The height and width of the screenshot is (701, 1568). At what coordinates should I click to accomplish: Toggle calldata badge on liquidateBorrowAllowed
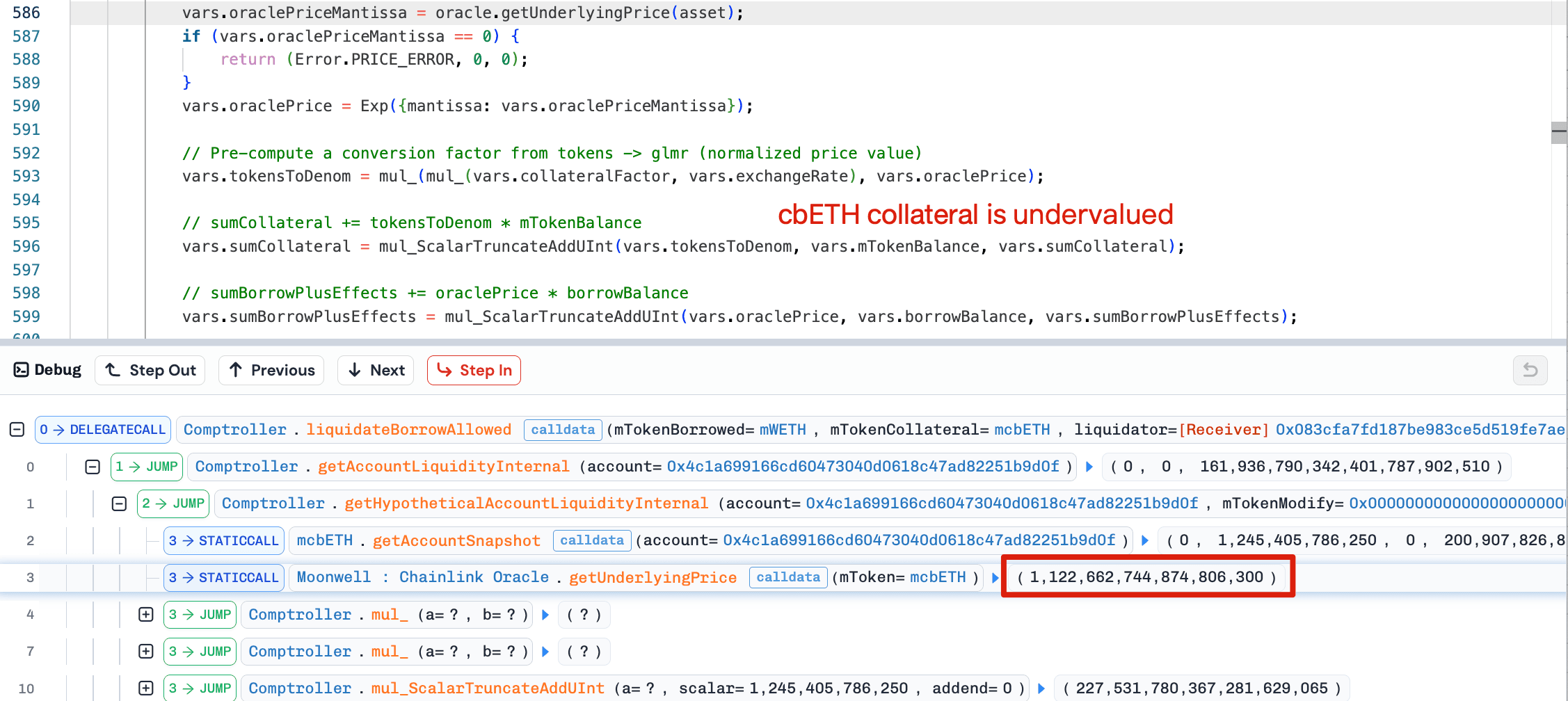563,430
